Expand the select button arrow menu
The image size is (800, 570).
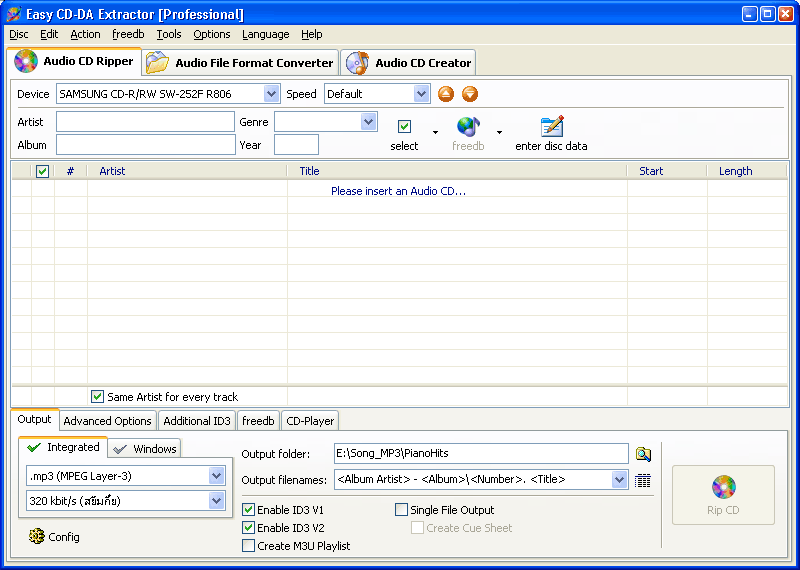pos(435,132)
